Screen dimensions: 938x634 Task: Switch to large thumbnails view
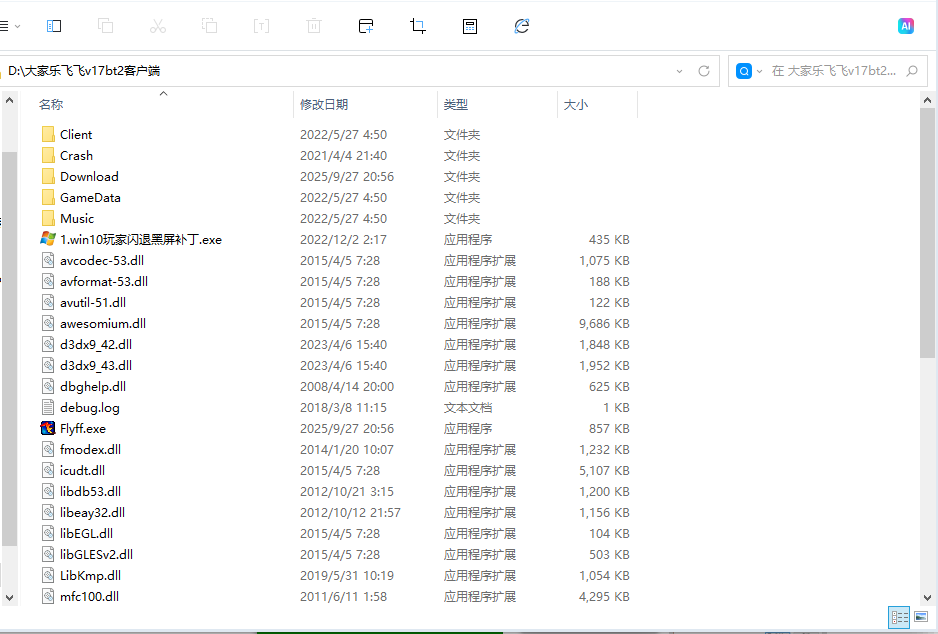[x=921, y=618]
